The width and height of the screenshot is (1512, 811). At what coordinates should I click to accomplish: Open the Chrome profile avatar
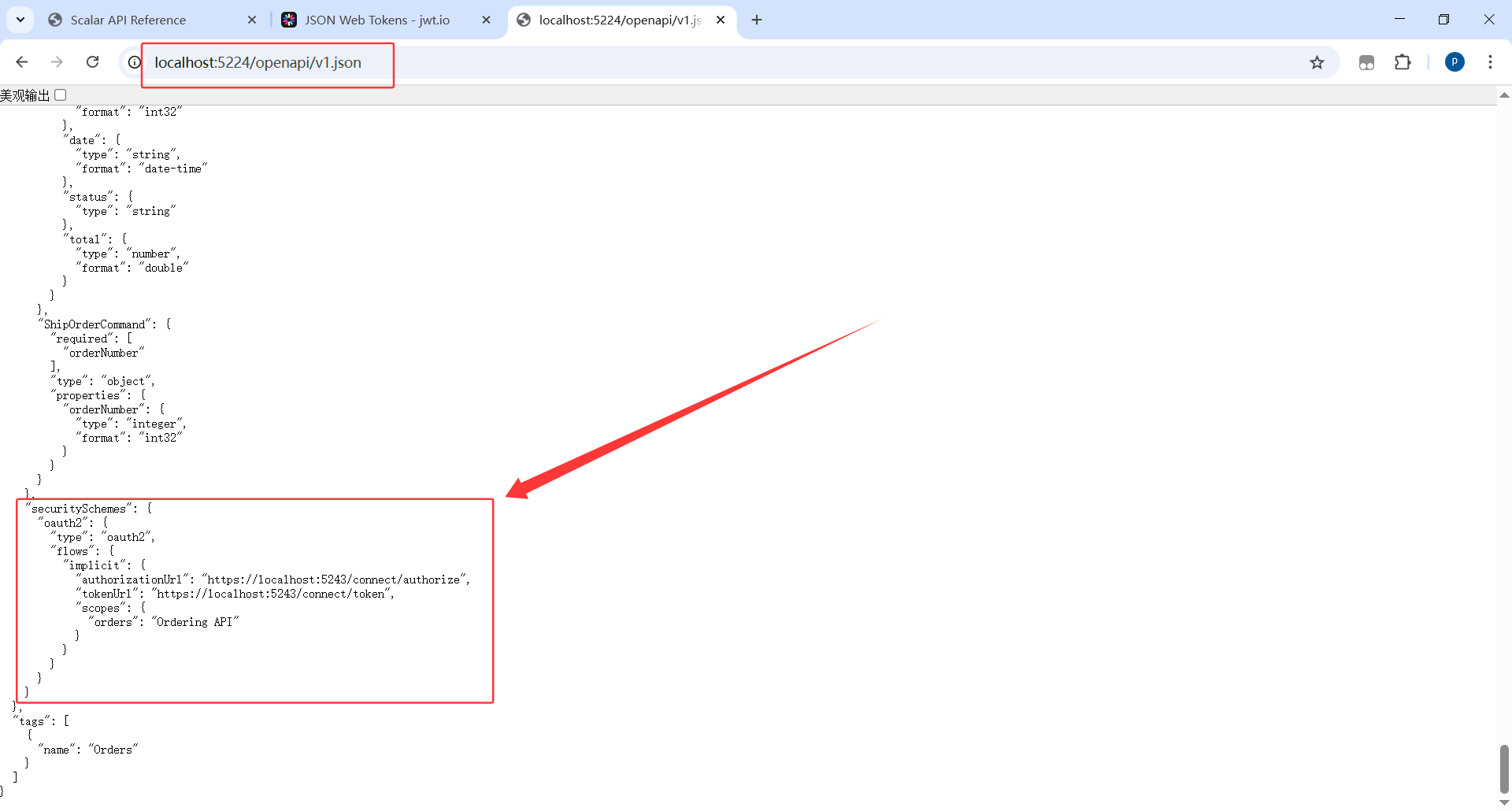(1455, 62)
